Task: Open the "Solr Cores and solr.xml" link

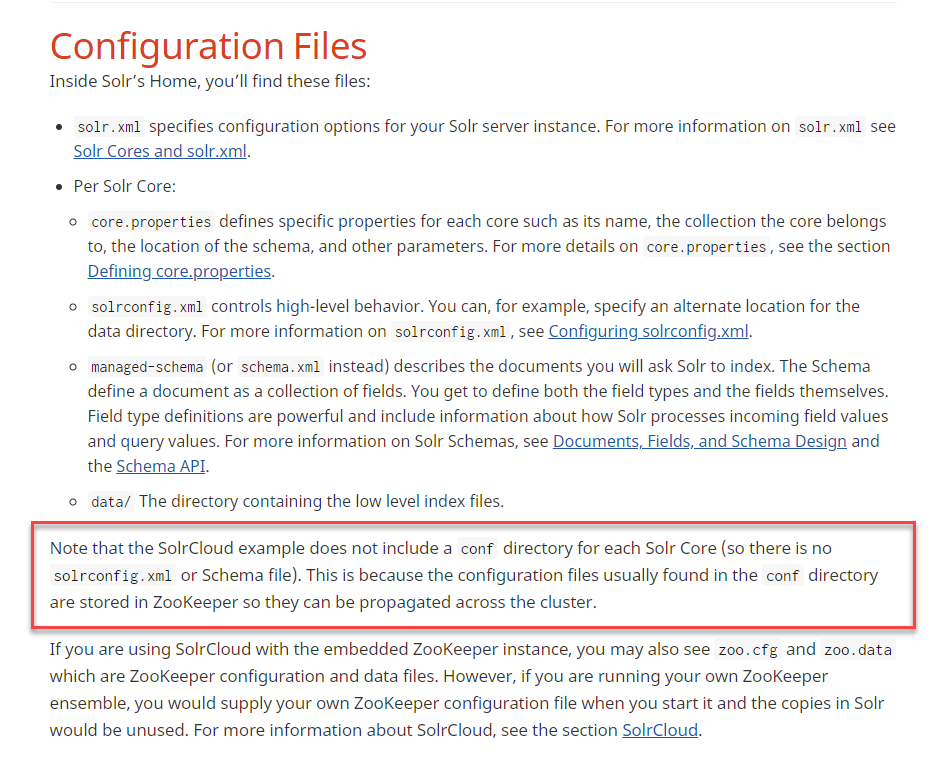Action: (x=160, y=152)
